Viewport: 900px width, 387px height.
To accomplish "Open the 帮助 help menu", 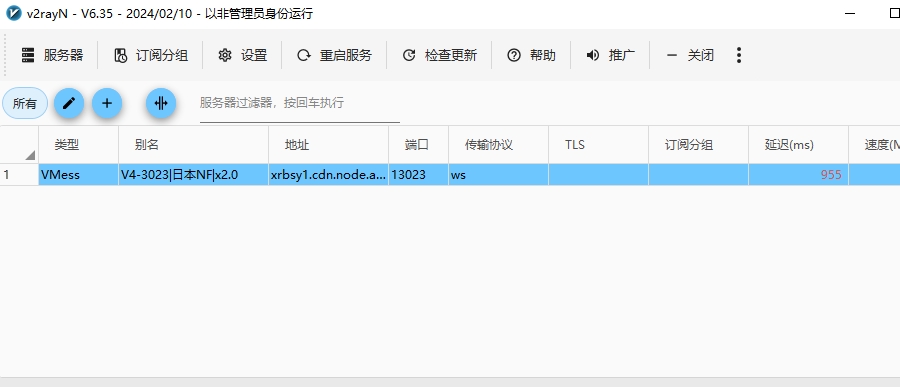I will click(x=531, y=55).
